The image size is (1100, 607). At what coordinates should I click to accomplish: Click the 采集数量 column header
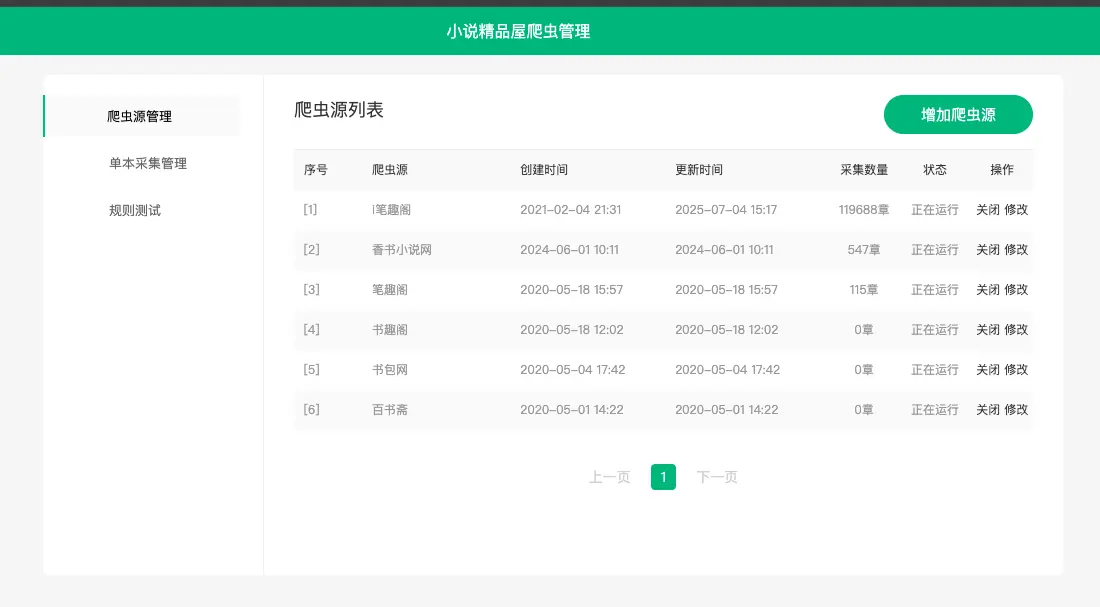pyautogui.click(x=864, y=170)
